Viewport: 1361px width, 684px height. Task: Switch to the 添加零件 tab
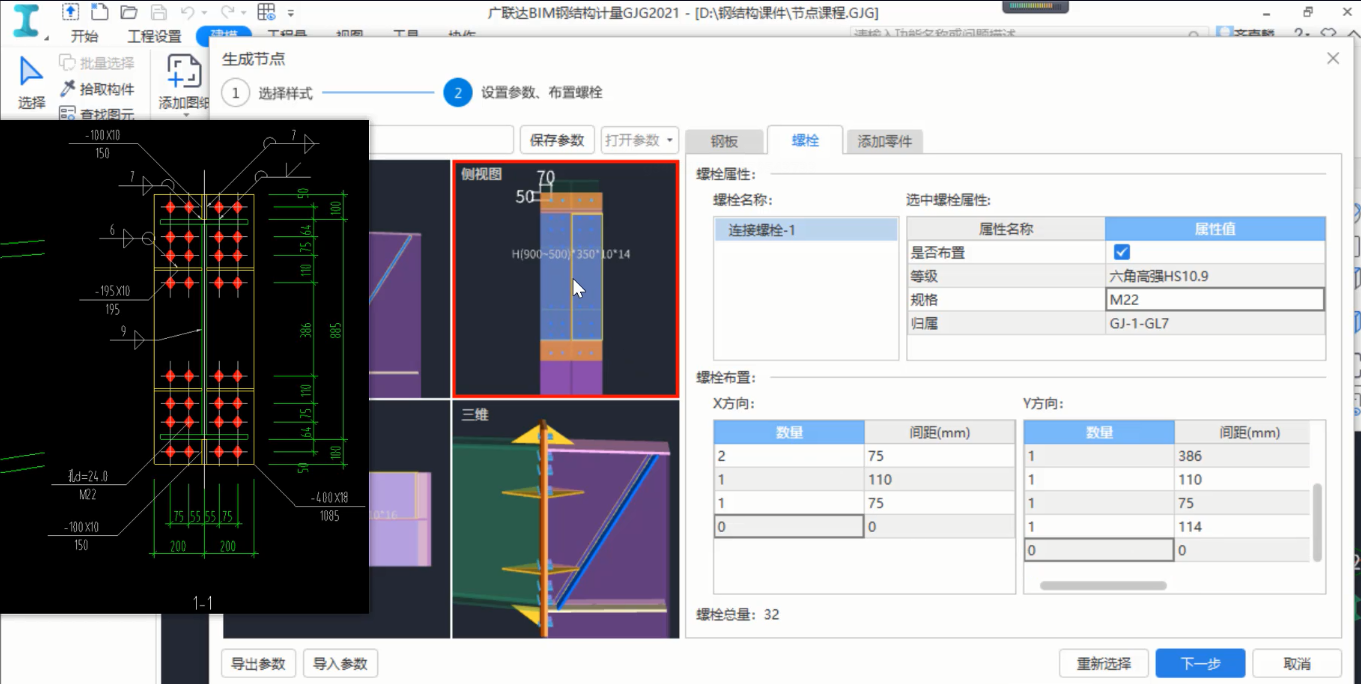[885, 142]
